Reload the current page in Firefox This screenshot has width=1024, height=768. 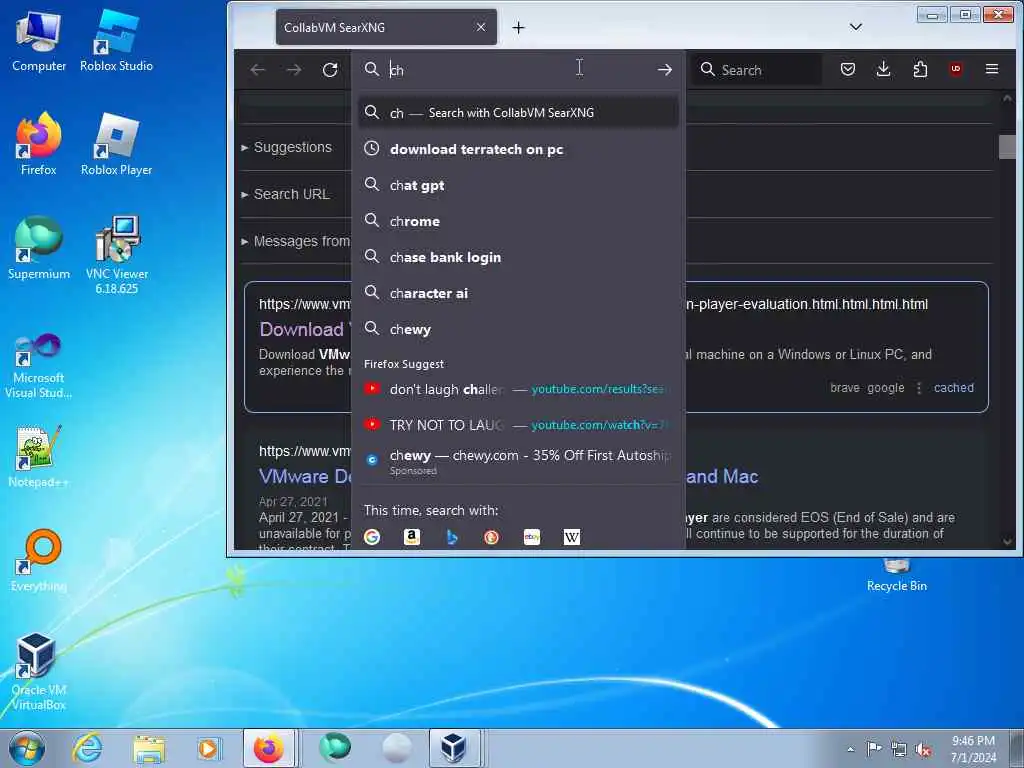pos(330,69)
